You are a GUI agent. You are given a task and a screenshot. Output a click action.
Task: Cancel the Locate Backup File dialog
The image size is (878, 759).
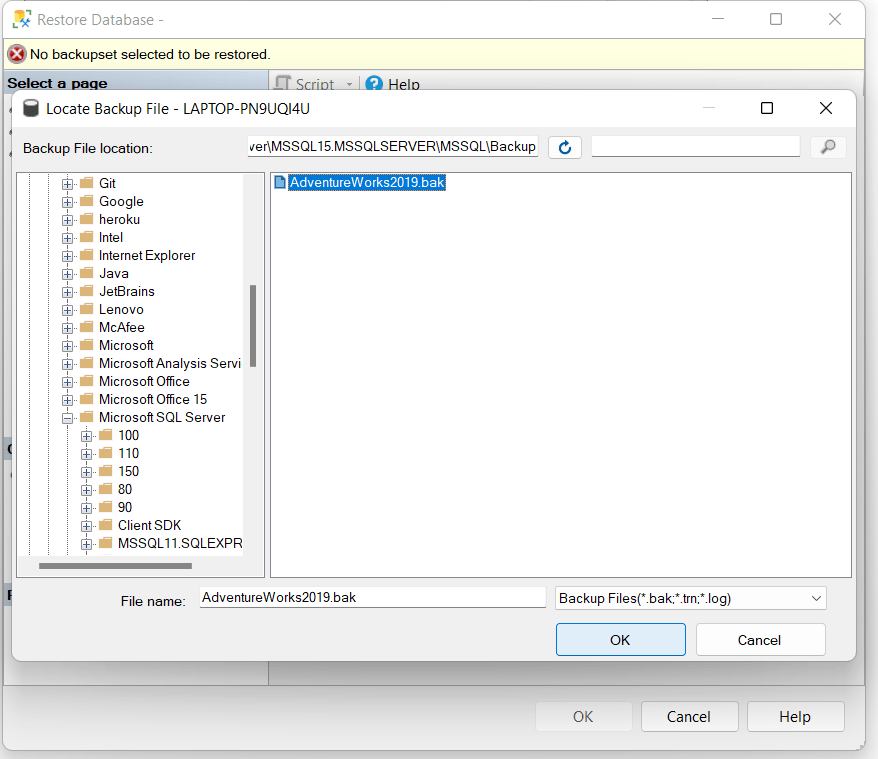[760, 639]
